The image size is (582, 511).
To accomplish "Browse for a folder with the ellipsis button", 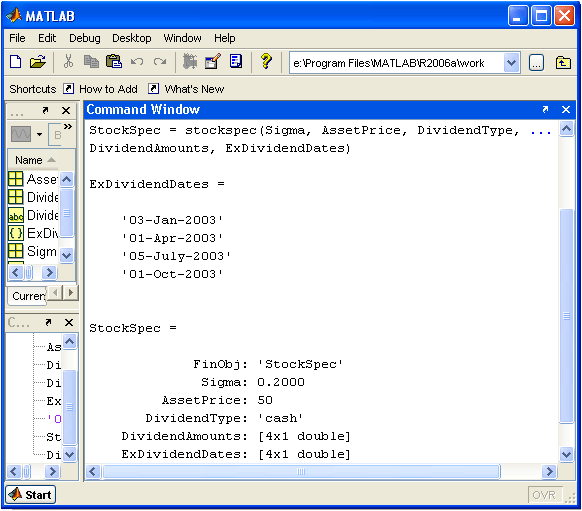I will point(536,63).
